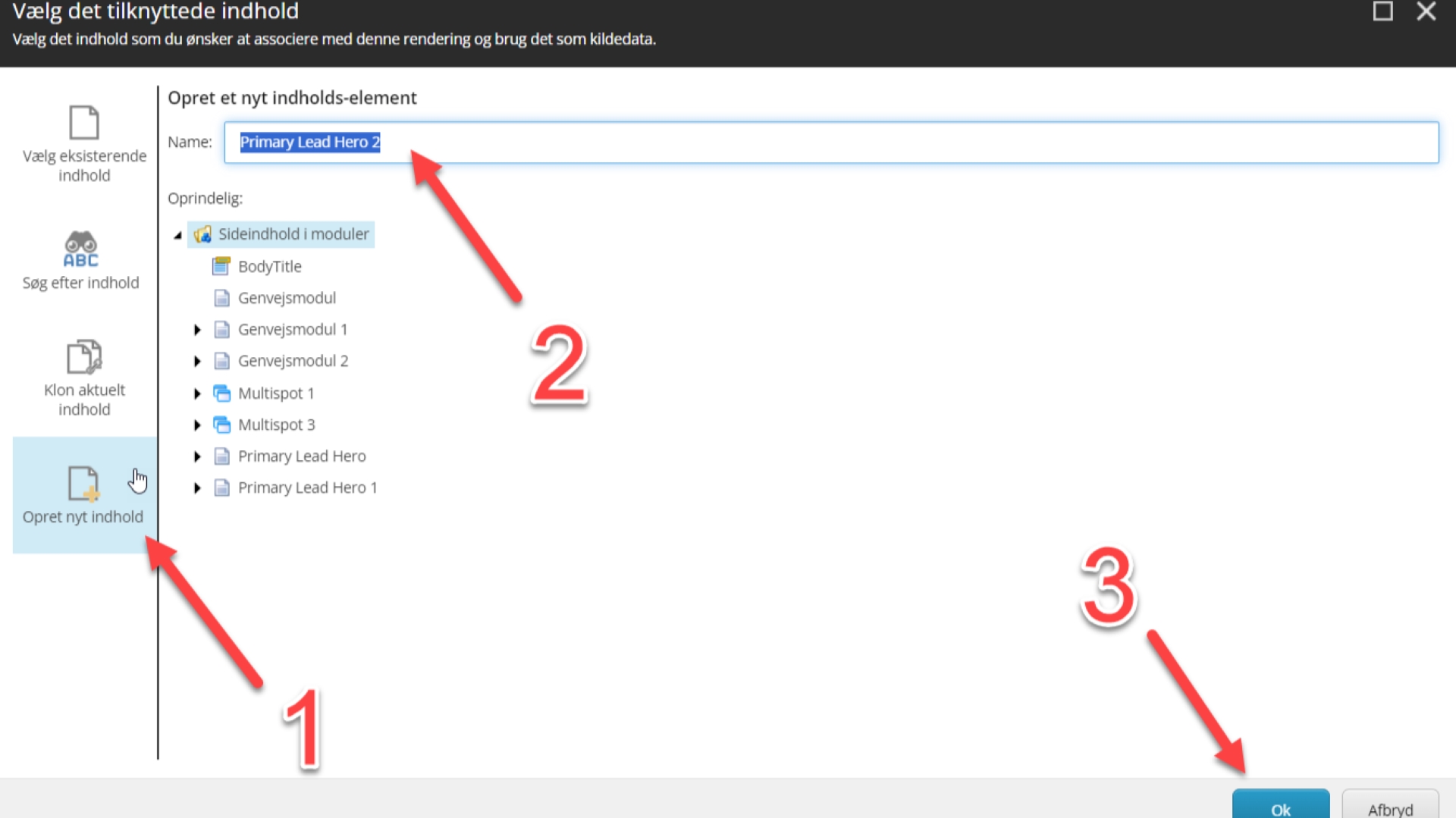The width and height of the screenshot is (1456, 818).
Task: Select Primary Lead Hero 1 tree item
Action: click(307, 487)
